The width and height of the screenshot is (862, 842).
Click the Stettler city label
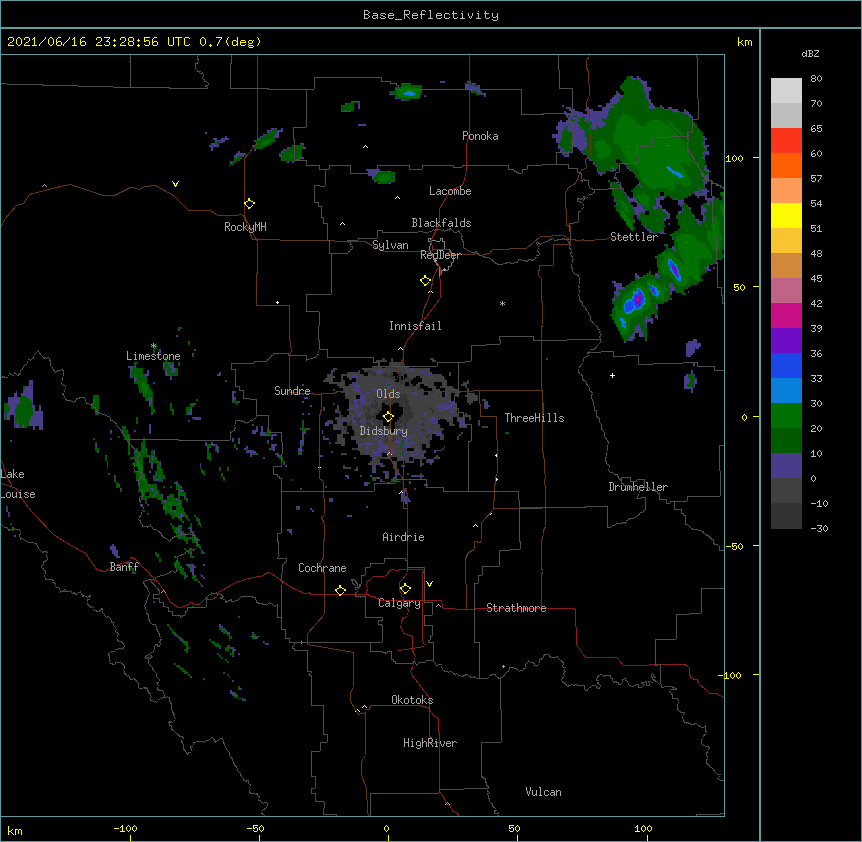coord(634,237)
